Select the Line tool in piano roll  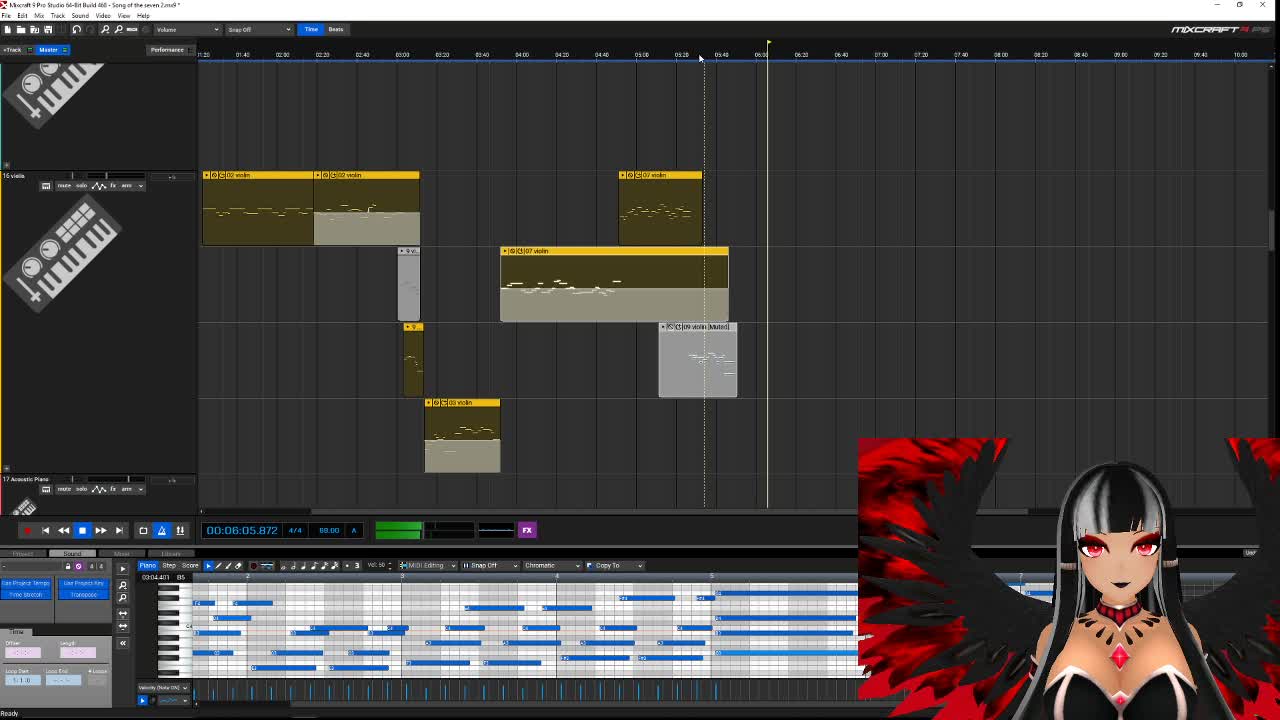point(228,566)
